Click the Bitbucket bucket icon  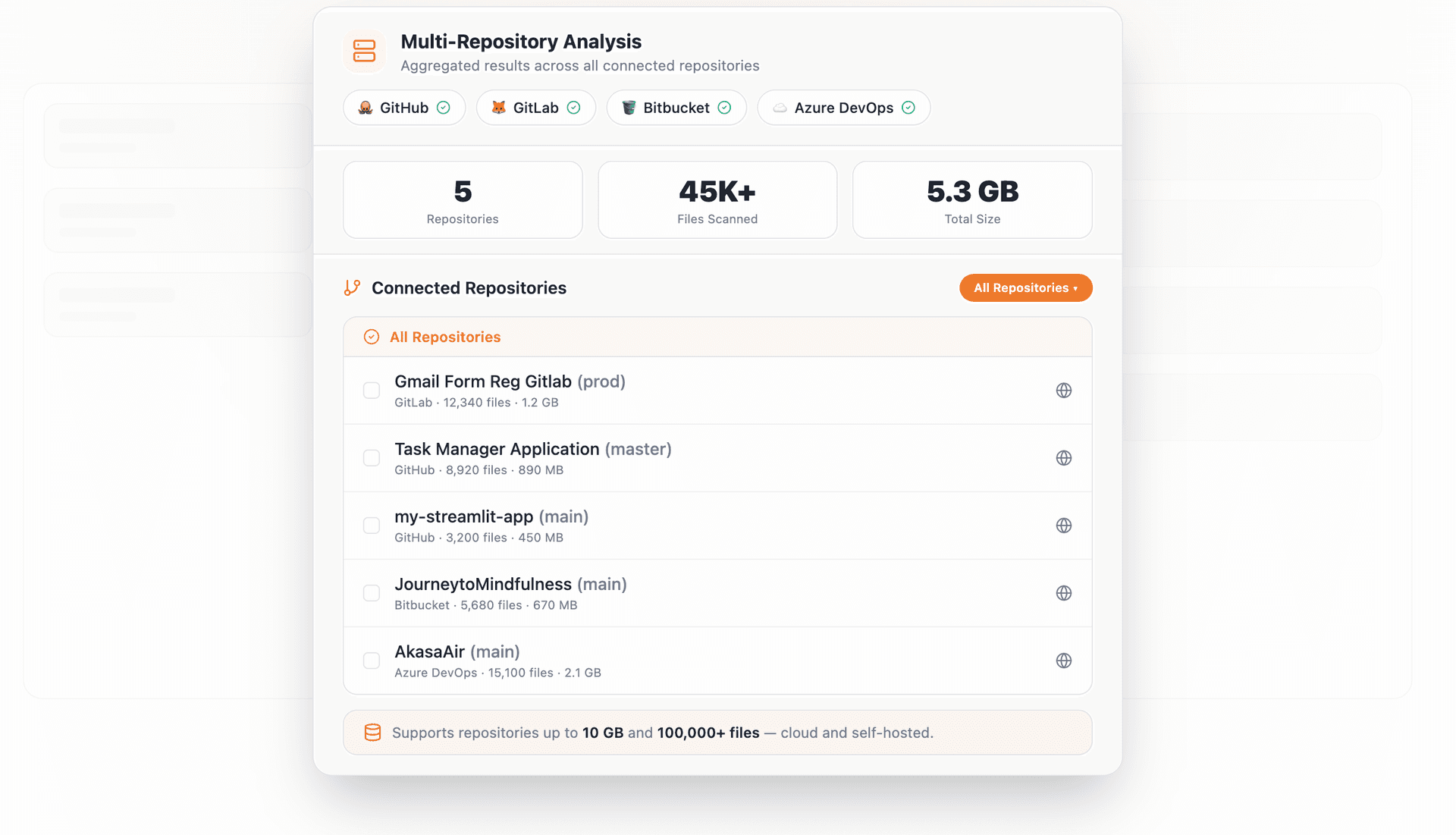[628, 108]
